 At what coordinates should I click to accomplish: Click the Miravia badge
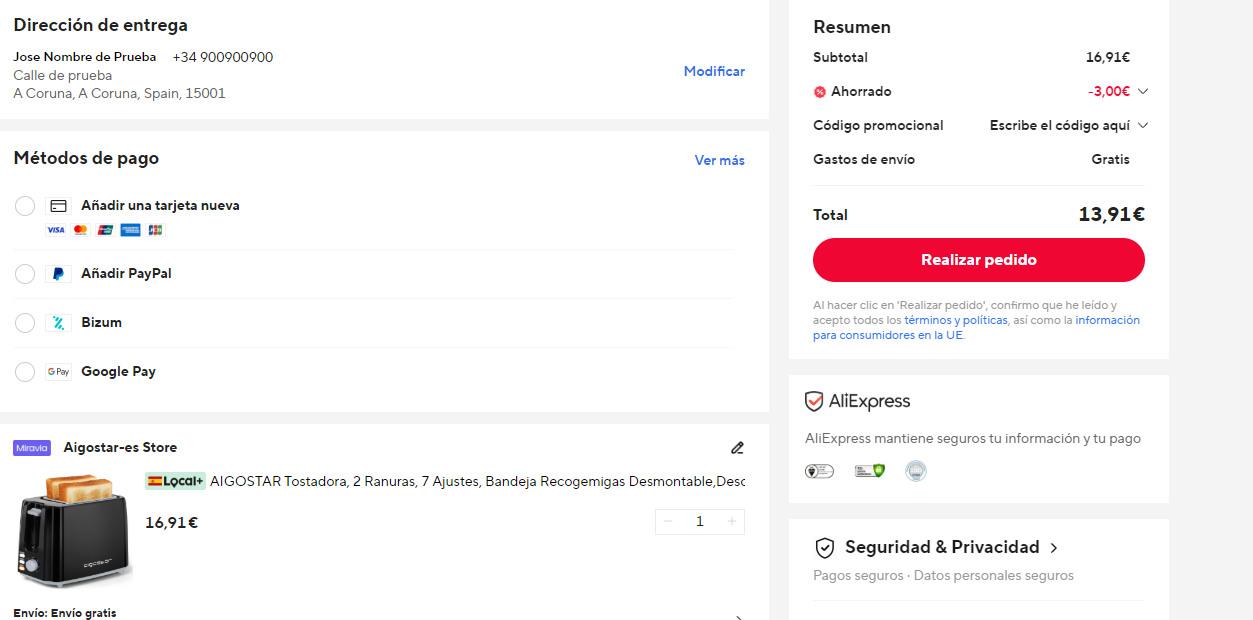[32, 448]
